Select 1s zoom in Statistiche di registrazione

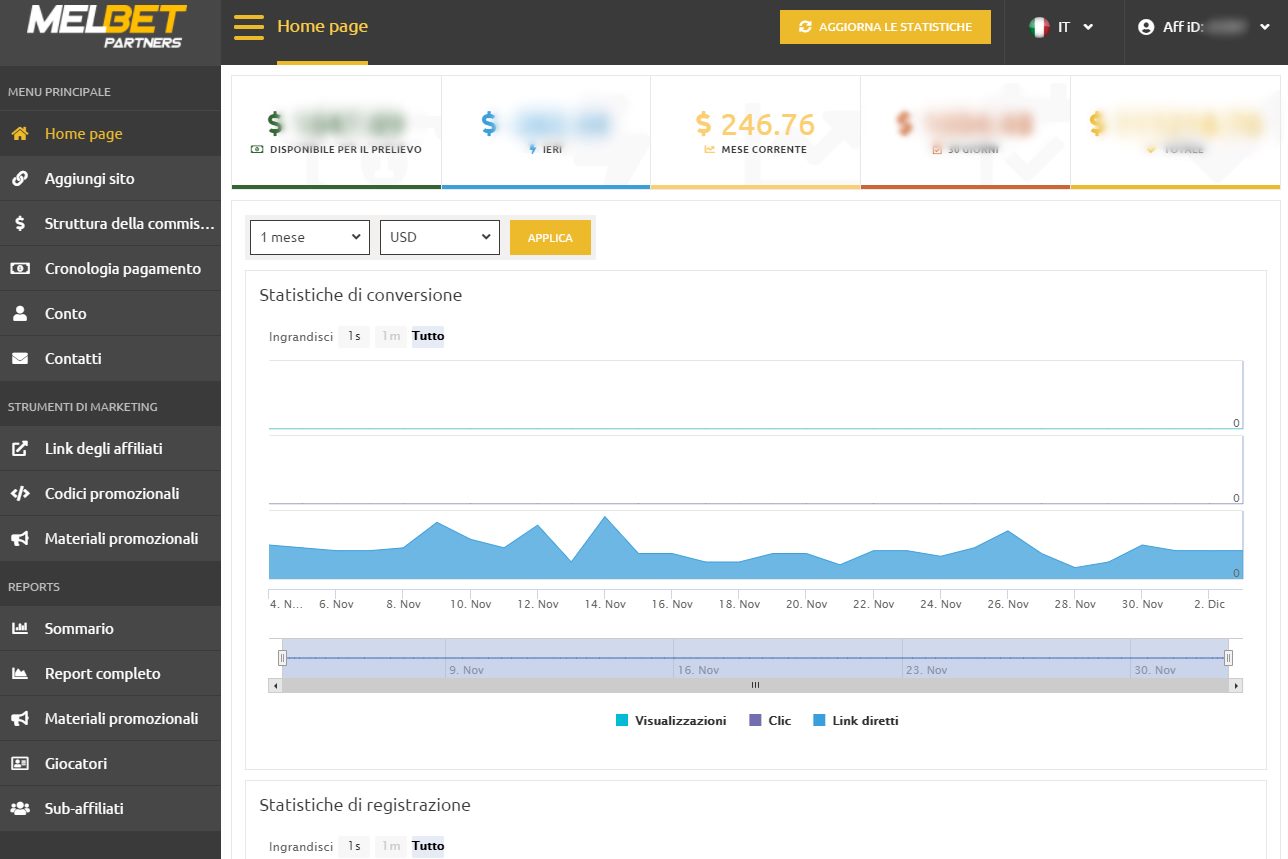tap(354, 846)
